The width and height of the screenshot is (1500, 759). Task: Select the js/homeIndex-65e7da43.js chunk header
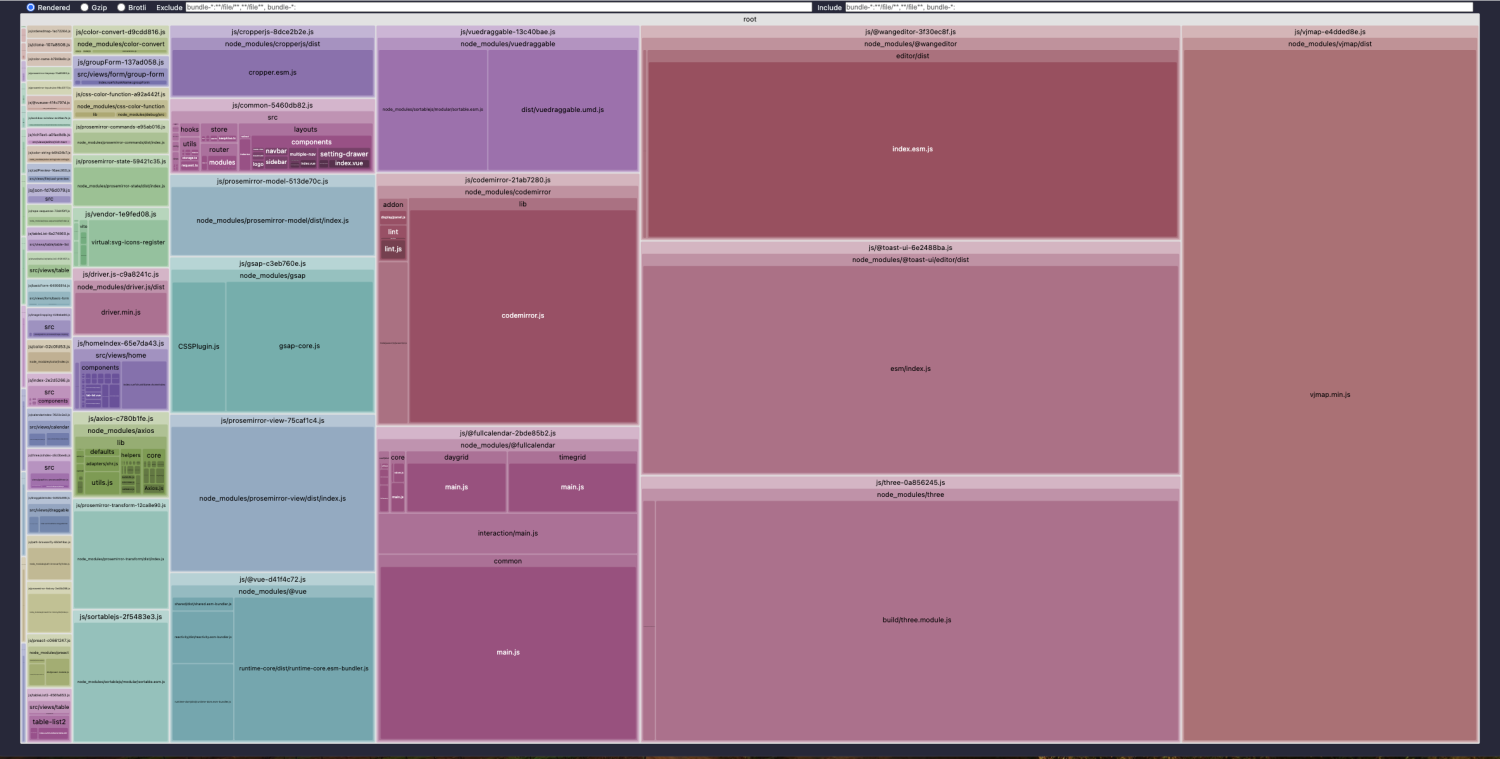(x=121, y=343)
